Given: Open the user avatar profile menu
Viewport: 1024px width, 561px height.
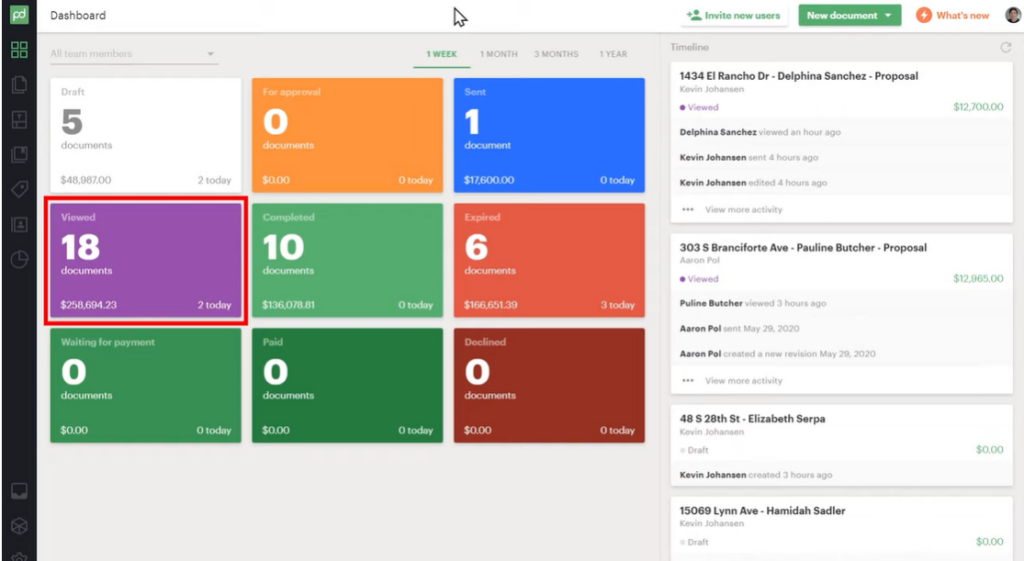Looking at the screenshot, I should 1013,14.
